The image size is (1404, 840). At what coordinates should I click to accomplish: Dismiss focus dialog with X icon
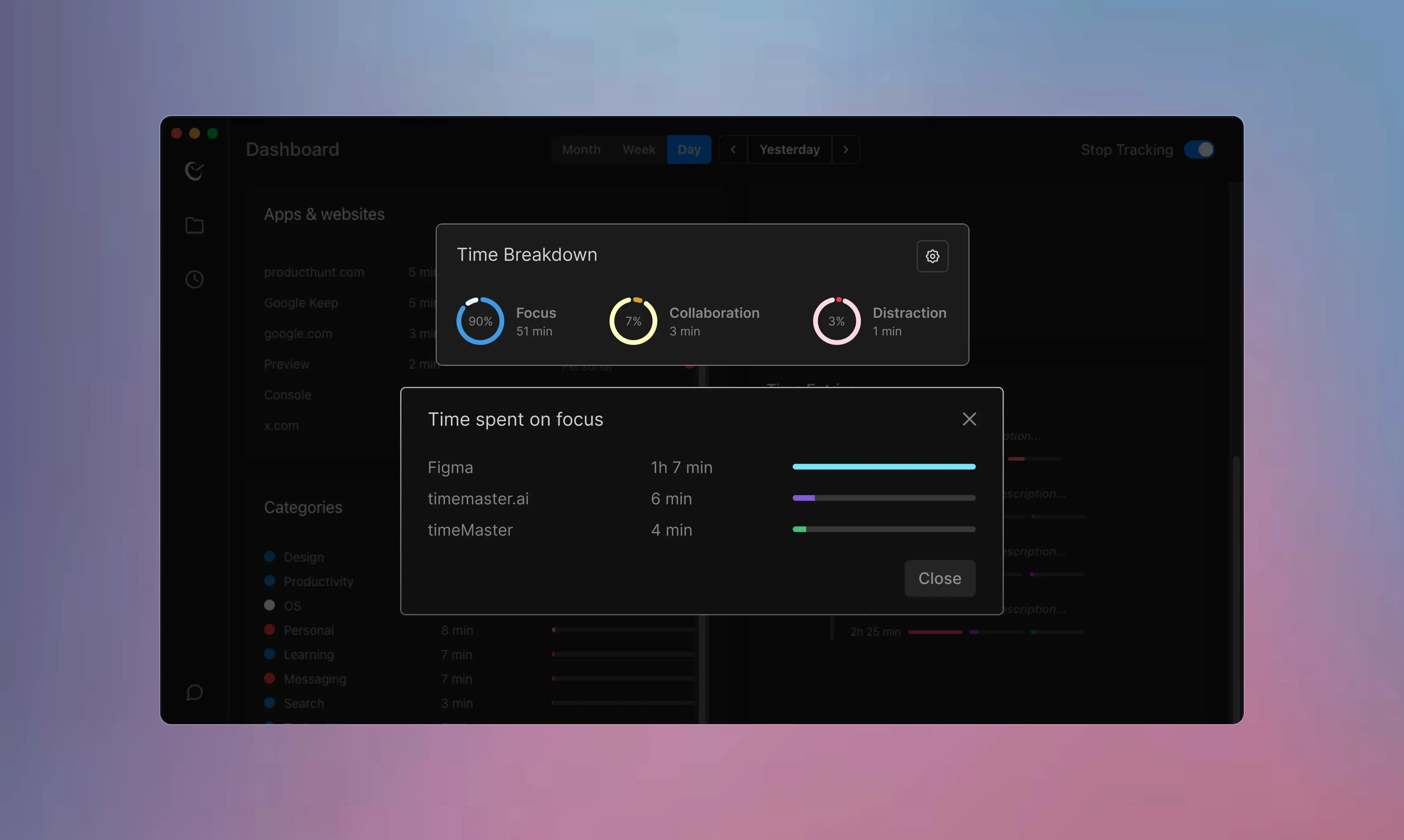969,419
